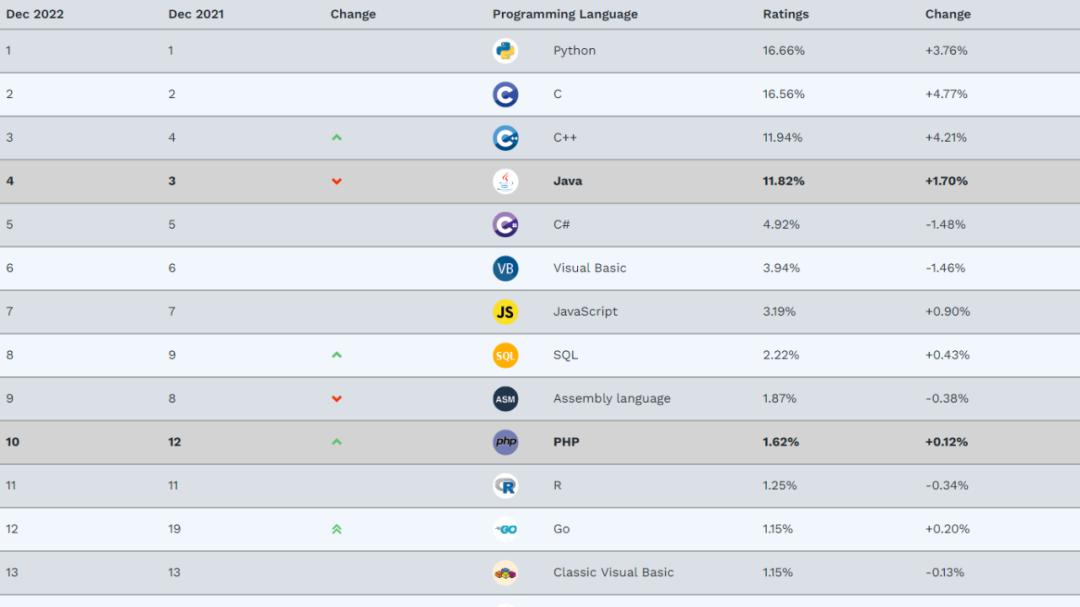Click the R language logo icon
1080x607 pixels.
pos(505,486)
